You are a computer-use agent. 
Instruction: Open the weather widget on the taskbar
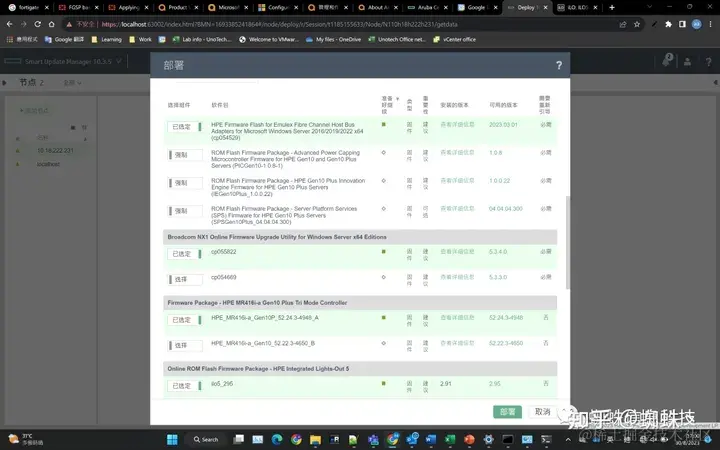click(x=25, y=439)
